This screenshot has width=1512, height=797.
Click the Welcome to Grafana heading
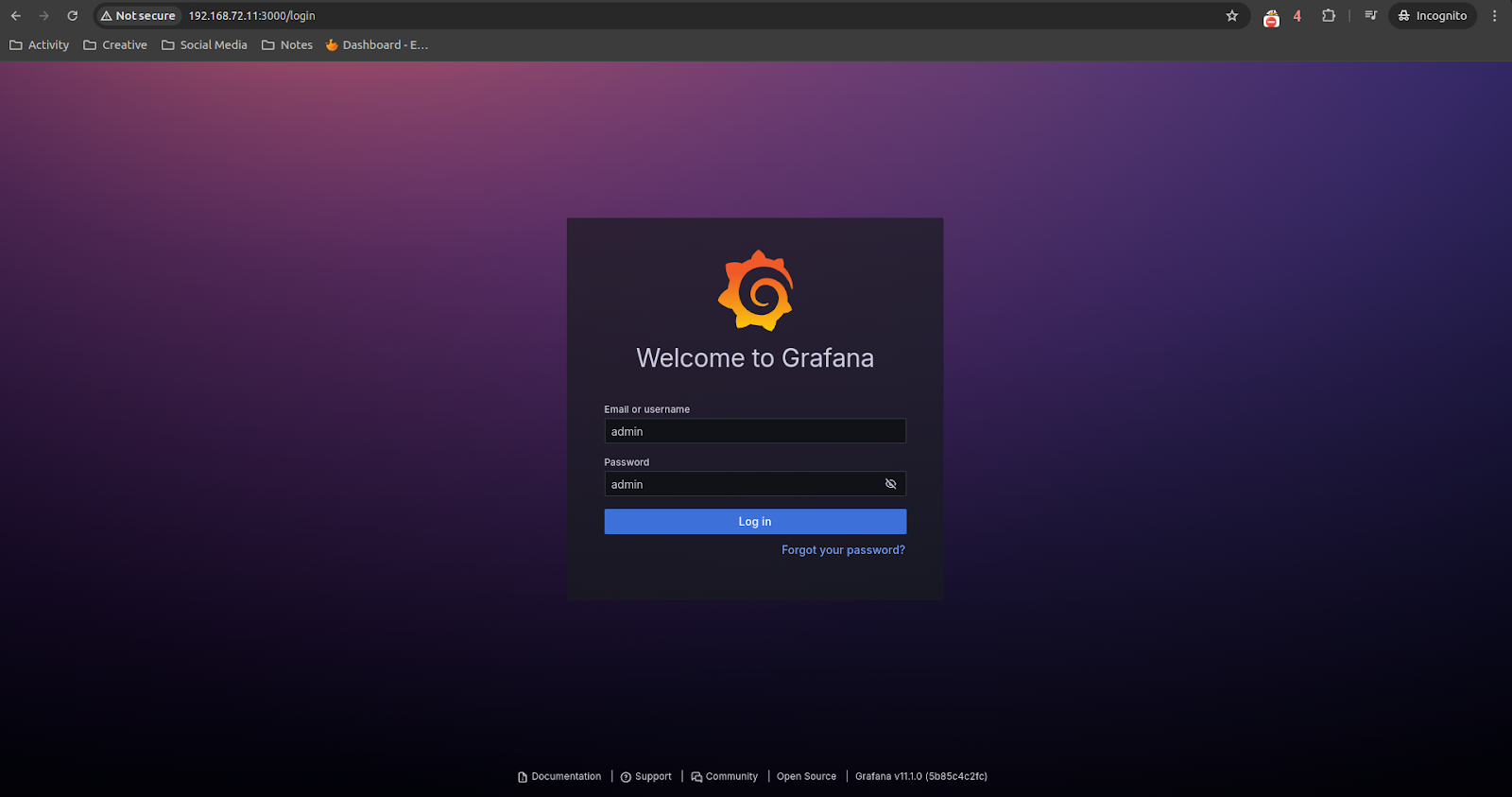[755, 358]
